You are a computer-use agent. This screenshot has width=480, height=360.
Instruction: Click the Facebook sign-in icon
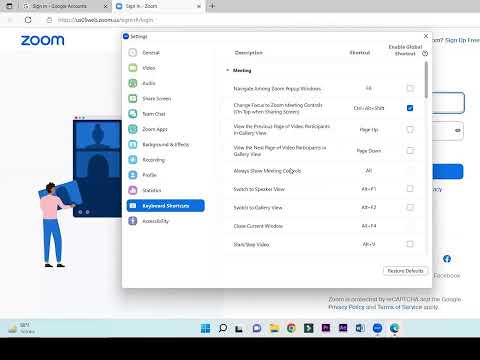(x=447, y=259)
